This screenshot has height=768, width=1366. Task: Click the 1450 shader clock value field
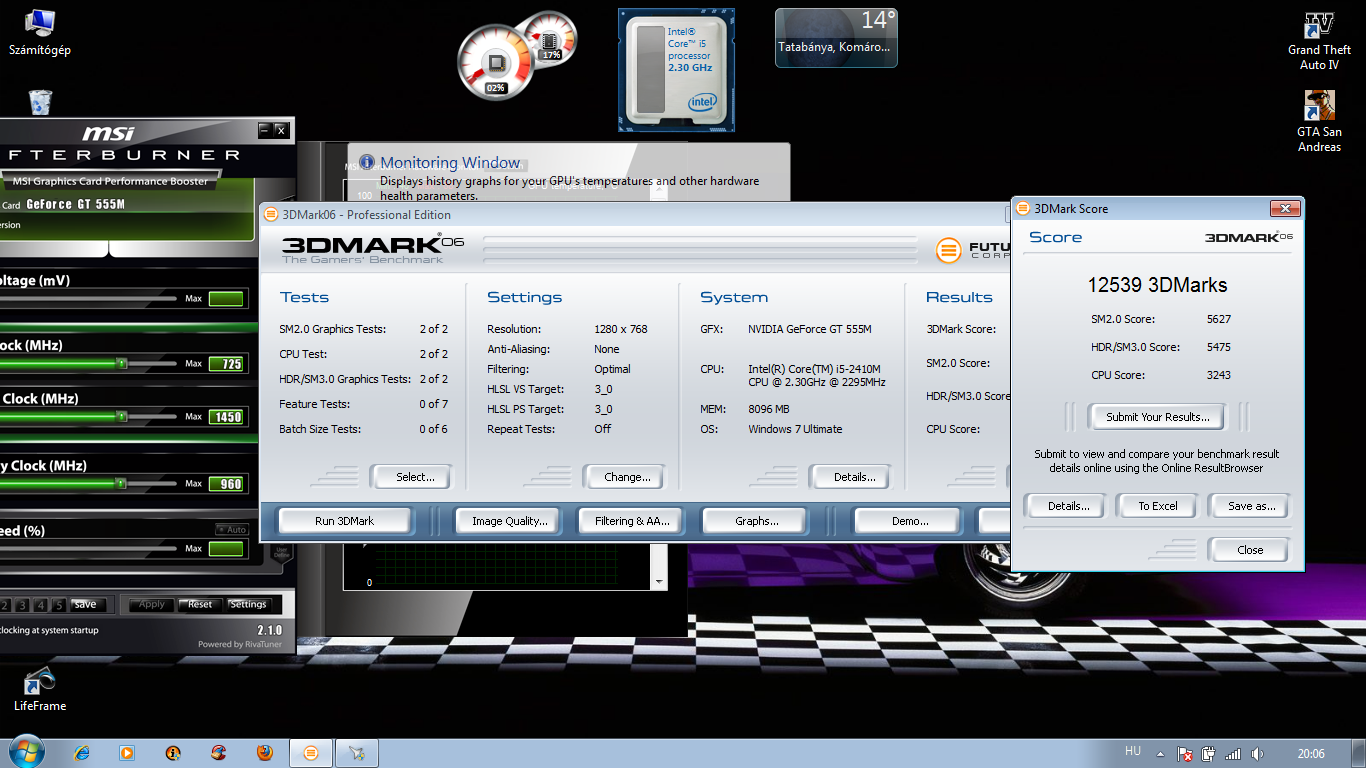click(226, 417)
